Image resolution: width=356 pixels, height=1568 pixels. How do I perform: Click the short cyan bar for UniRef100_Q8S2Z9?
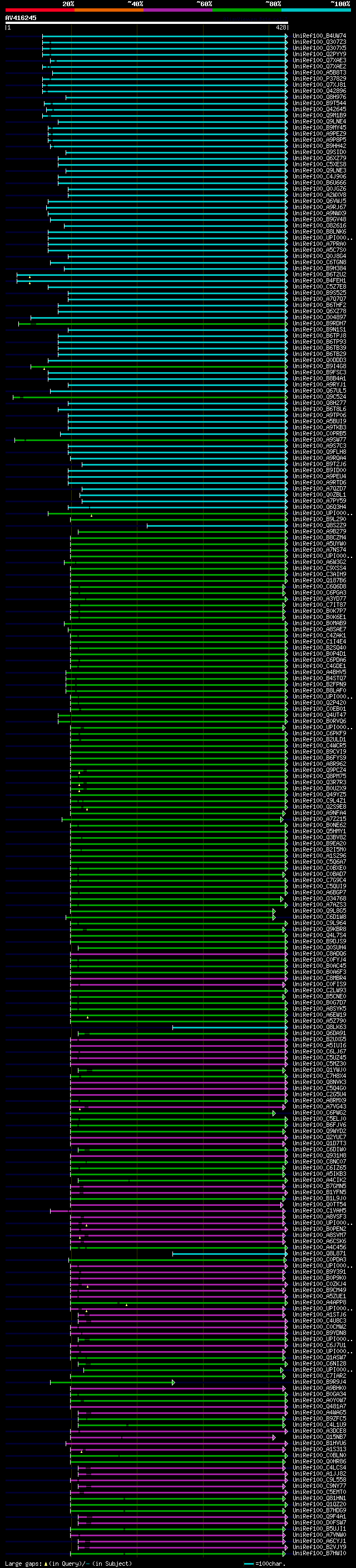tap(216, 526)
